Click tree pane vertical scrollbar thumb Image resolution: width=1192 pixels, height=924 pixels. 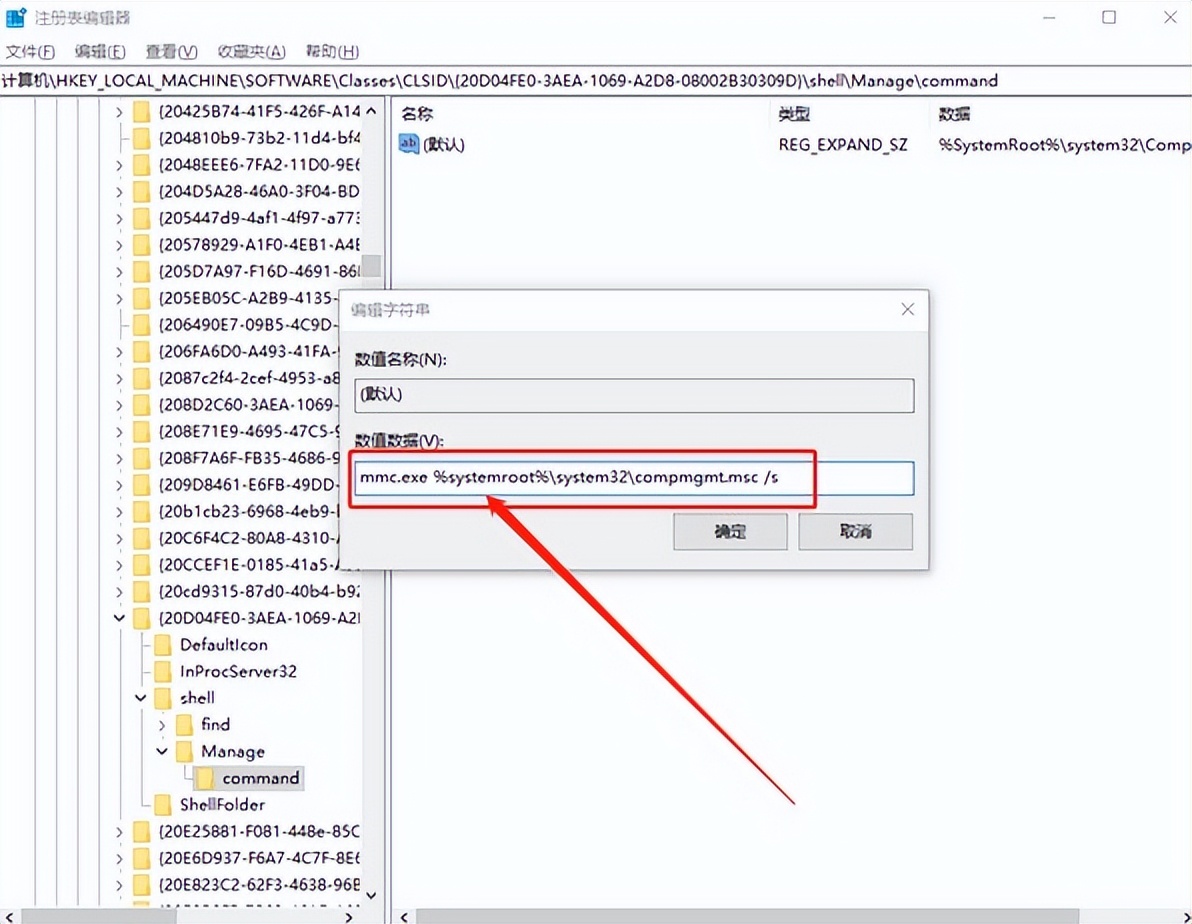click(371, 265)
